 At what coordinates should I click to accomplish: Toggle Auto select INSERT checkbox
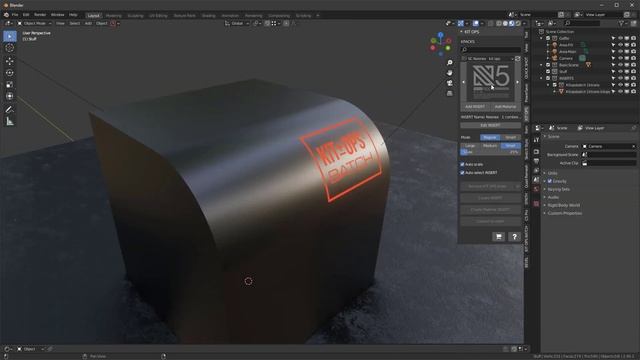[462, 173]
